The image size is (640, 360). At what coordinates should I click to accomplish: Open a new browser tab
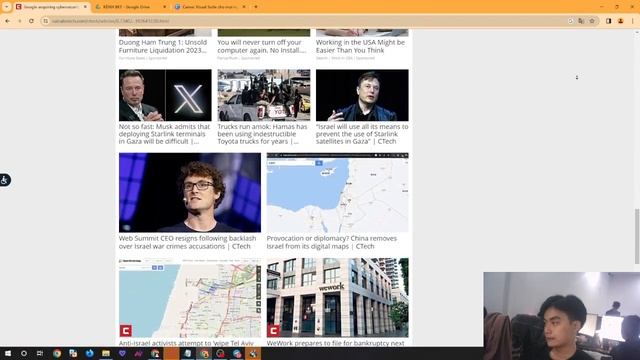(x=256, y=7)
